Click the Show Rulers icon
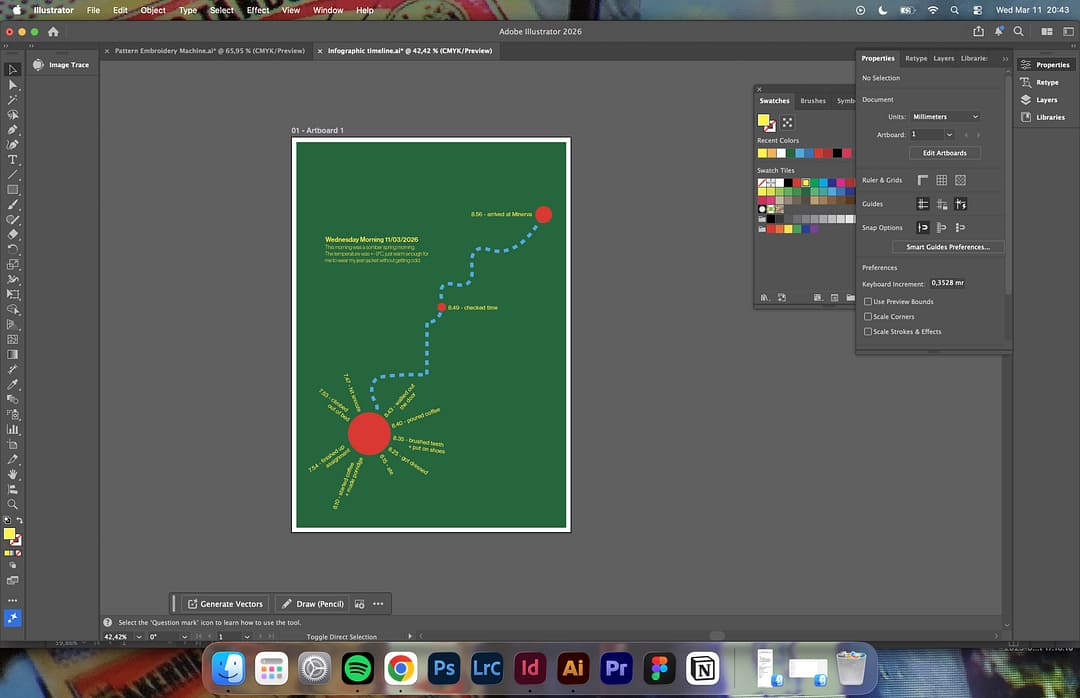The width and height of the screenshot is (1080, 698). pyautogui.click(x=923, y=180)
